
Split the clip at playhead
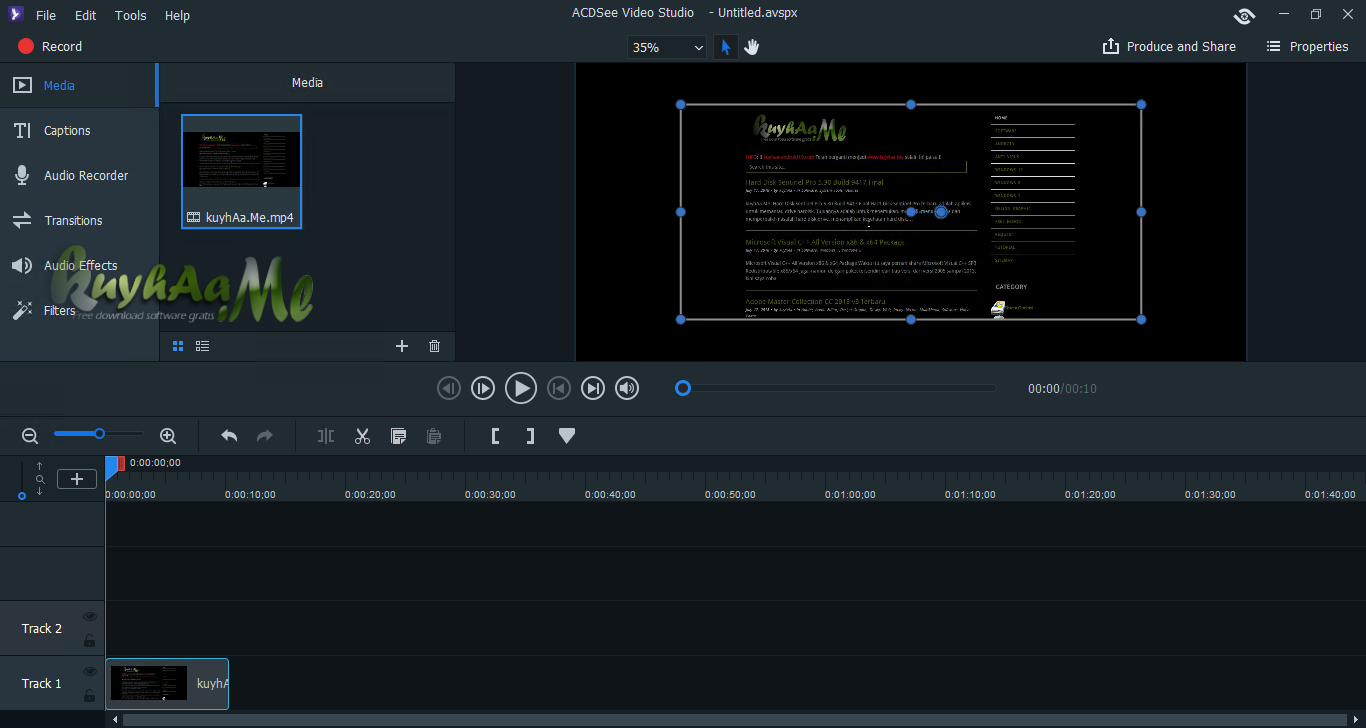326,436
